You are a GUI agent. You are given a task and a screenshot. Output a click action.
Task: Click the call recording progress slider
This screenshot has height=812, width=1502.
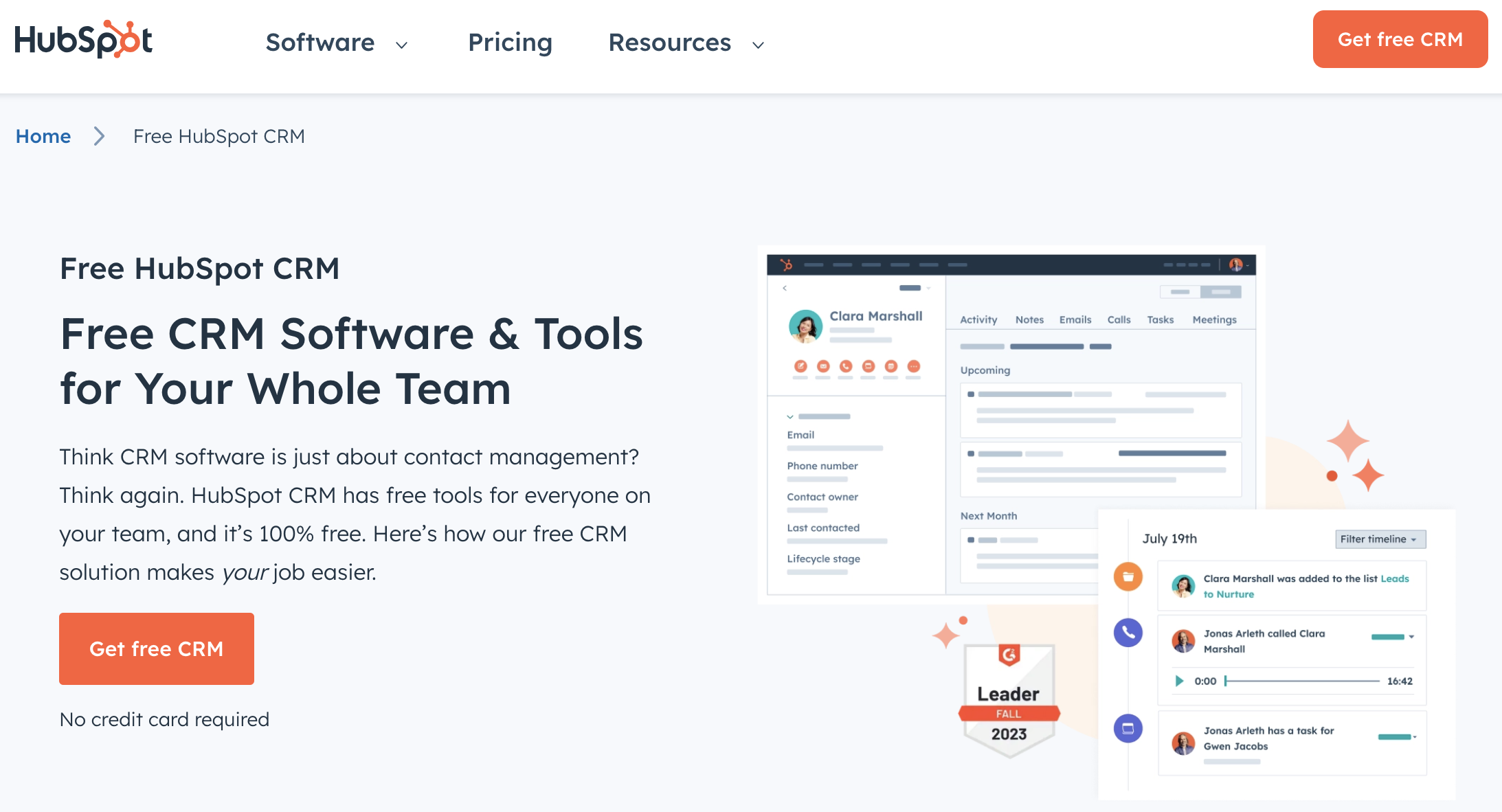1302,681
